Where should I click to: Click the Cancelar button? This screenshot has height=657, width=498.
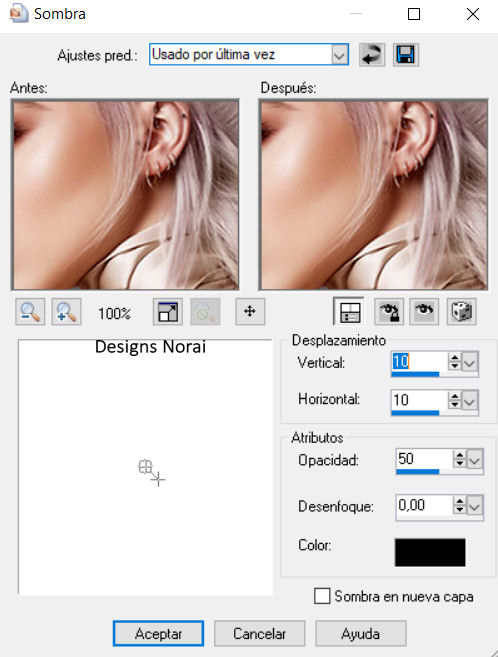(x=259, y=634)
